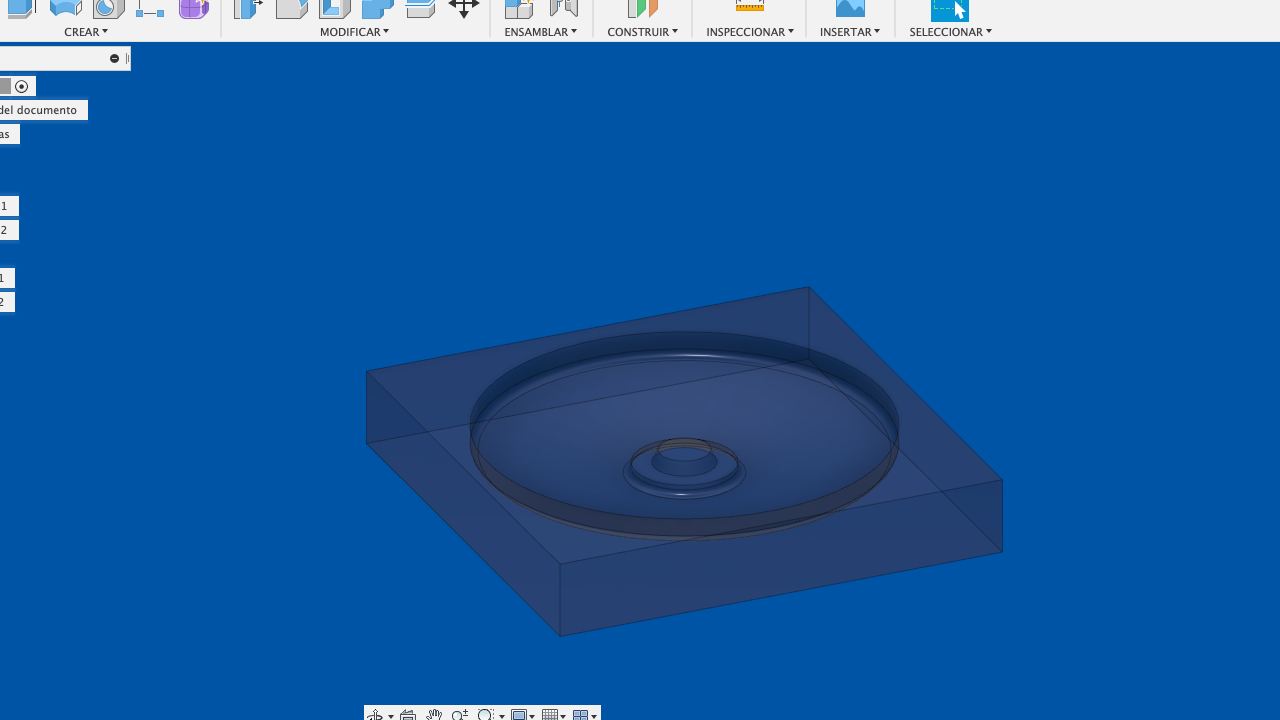Open the INSPECCIONAR menu

pos(749,32)
